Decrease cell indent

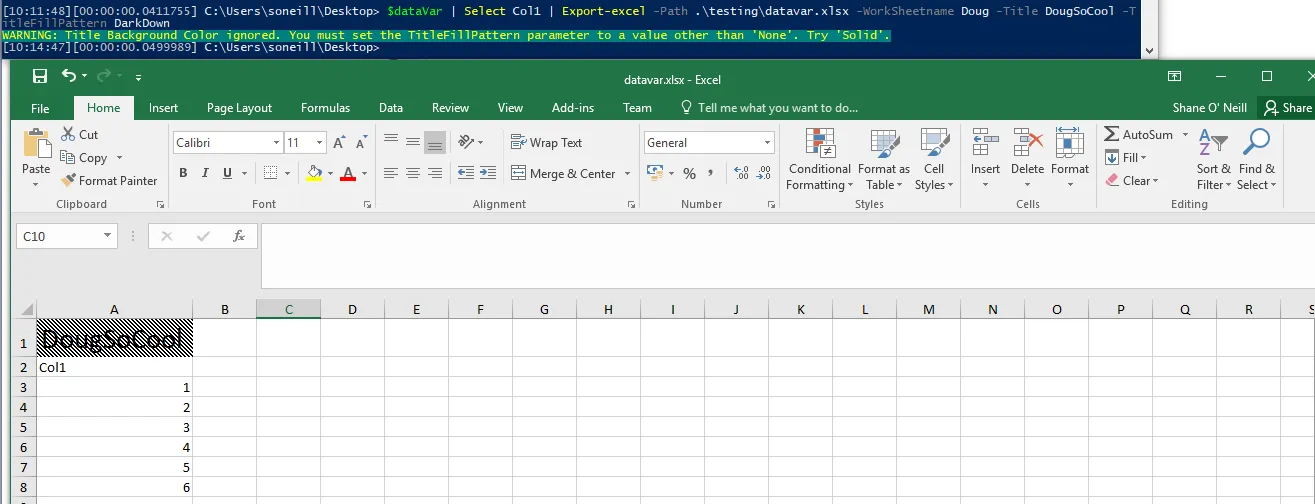pyautogui.click(x=466, y=173)
